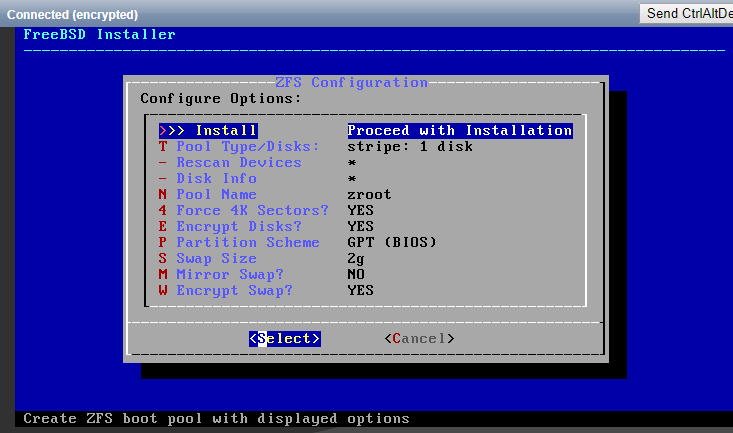Viewport: 733px width, 433px height.
Task: Click the Cancel button
Action: (x=419, y=339)
